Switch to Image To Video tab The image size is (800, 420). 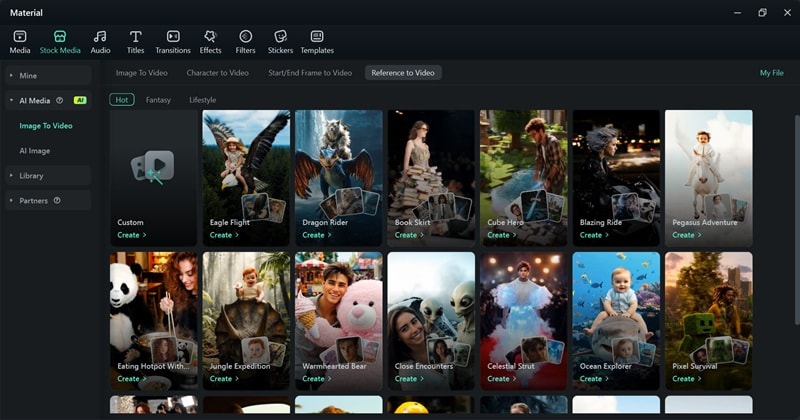point(141,73)
